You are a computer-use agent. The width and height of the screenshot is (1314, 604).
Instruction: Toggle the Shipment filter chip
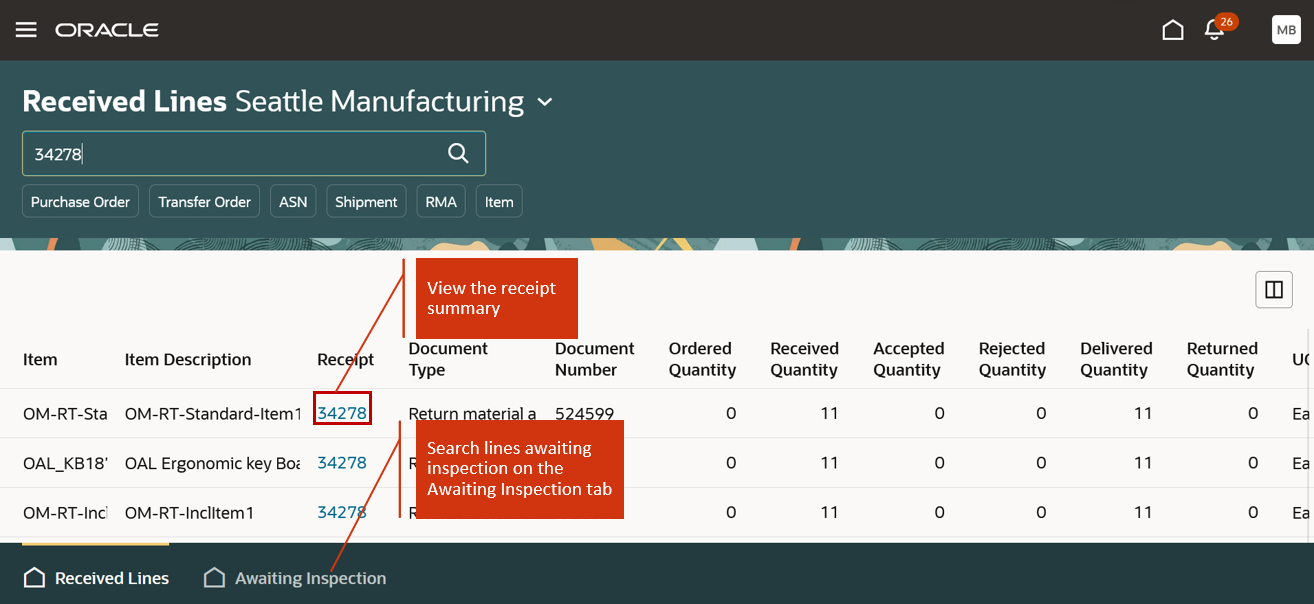(366, 201)
